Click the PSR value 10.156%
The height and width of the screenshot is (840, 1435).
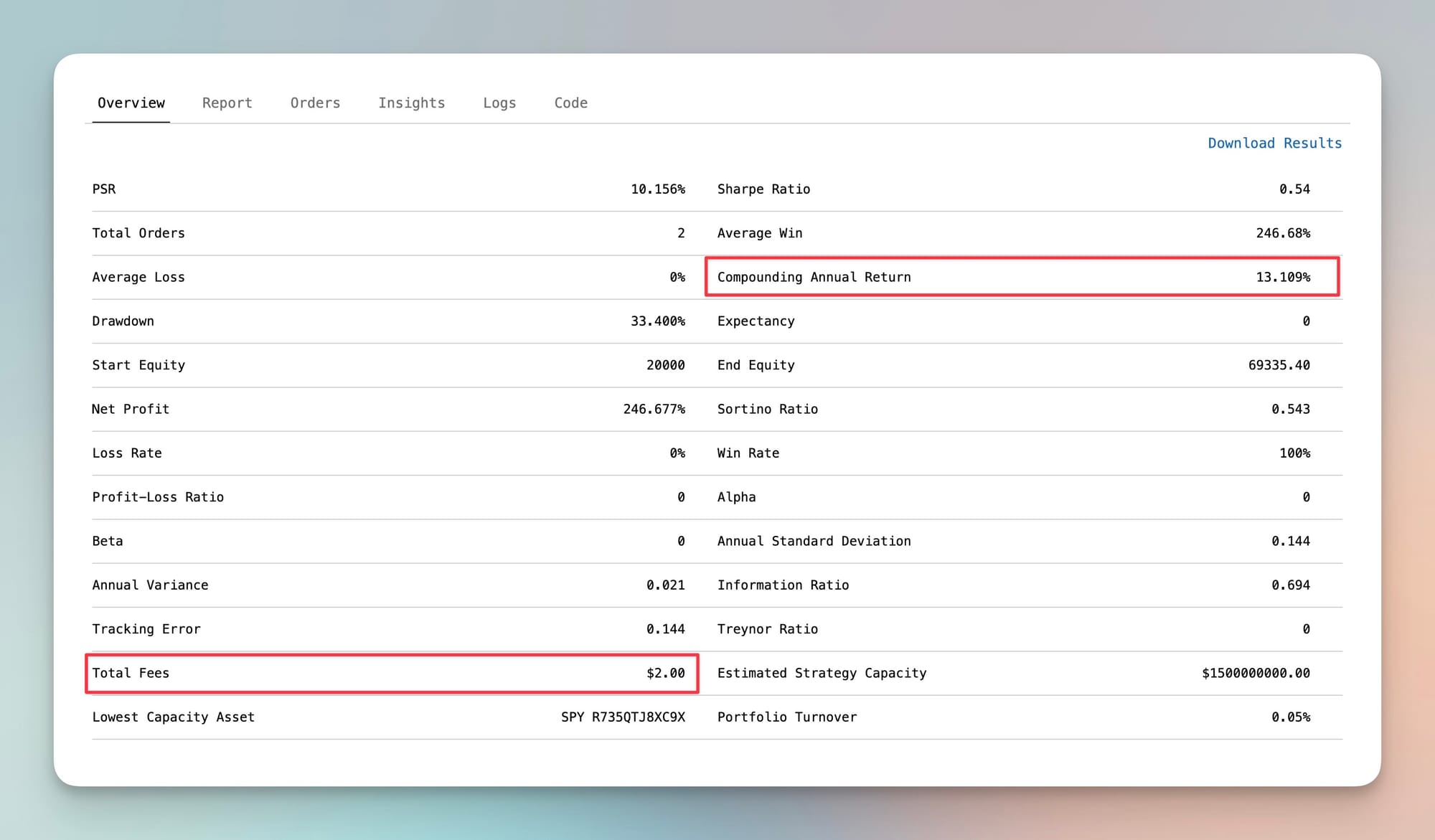(657, 189)
